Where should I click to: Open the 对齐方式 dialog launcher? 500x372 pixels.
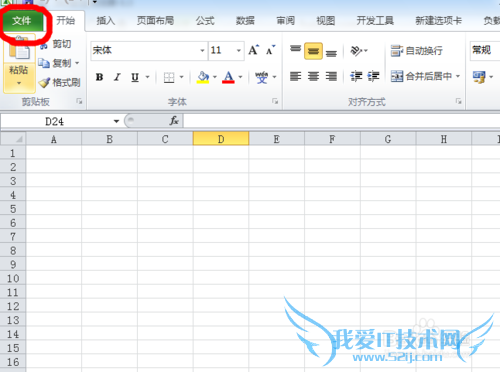coord(459,101)
